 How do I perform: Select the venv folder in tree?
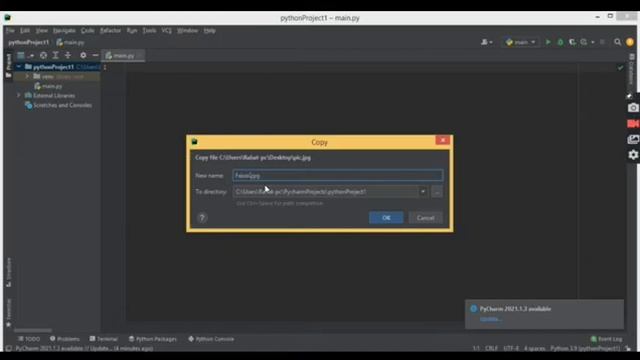pyautogui.click(x=47, y=76)
